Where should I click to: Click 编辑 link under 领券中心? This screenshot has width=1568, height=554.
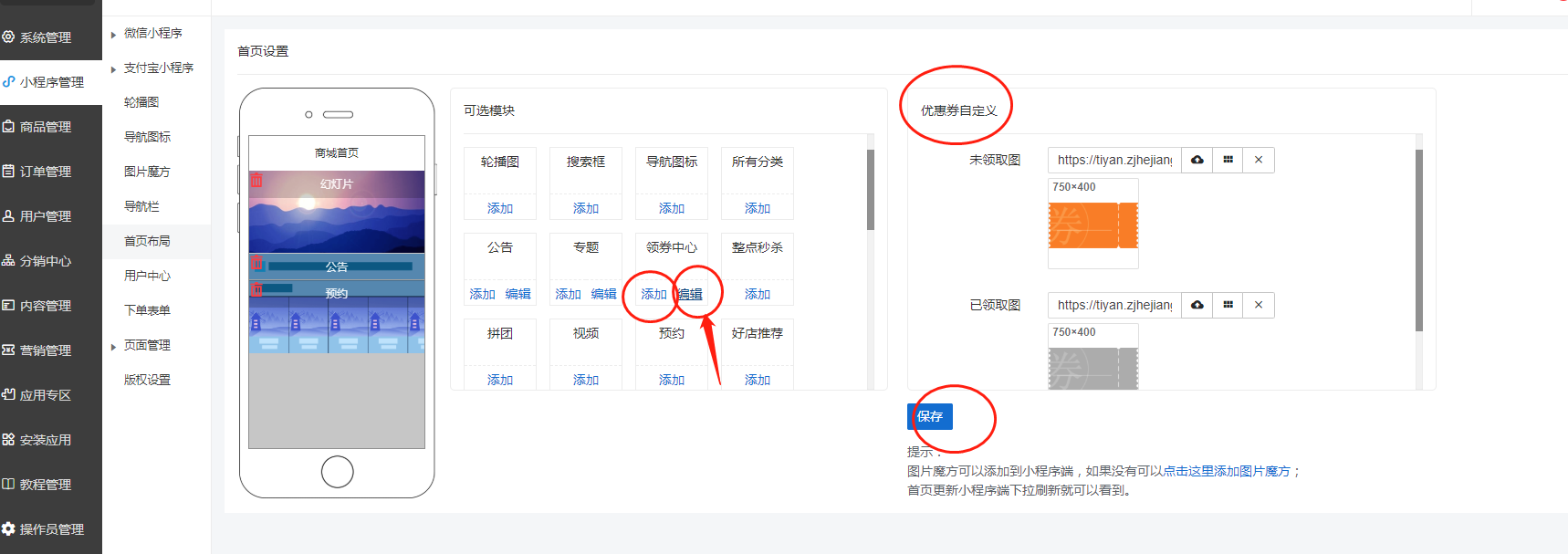(690, 294)
